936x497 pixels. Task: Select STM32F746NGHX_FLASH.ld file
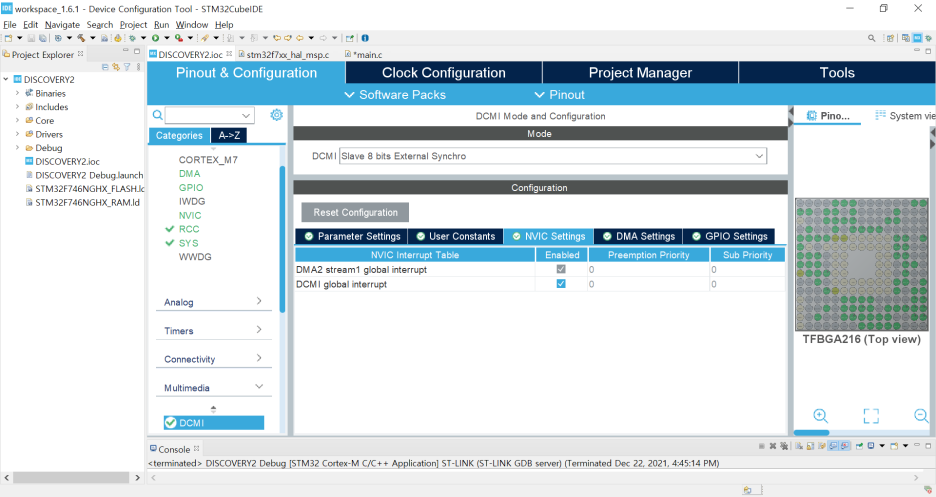point(85,189)
